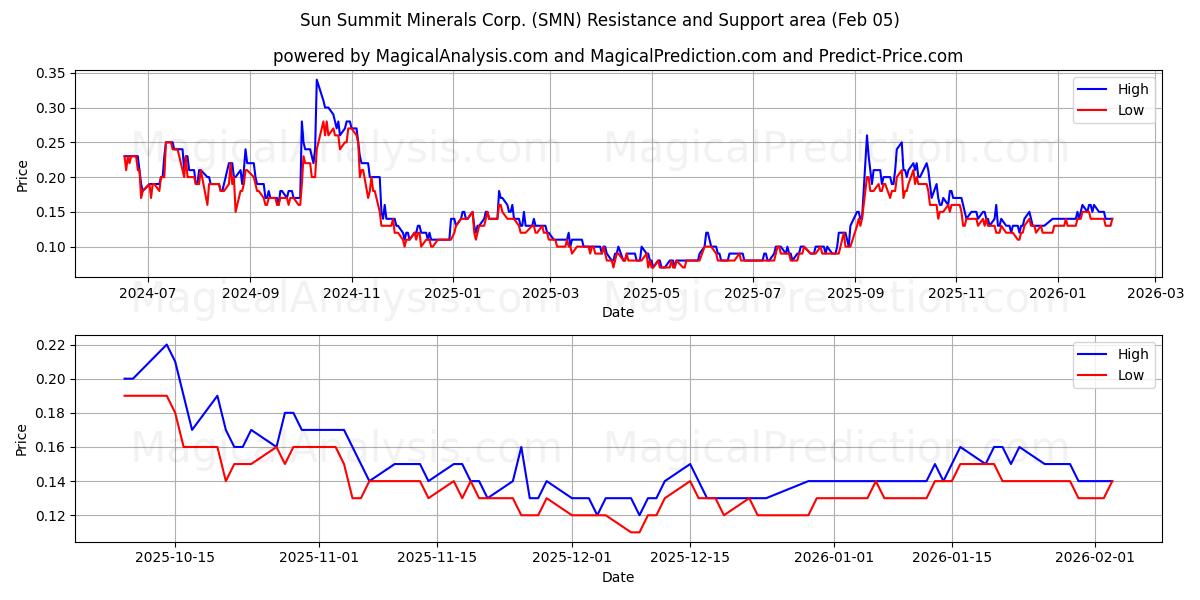Select the SMN Resistance and Support title
Viewport: 1200px width, 600px height.
[x=600, y=19]
